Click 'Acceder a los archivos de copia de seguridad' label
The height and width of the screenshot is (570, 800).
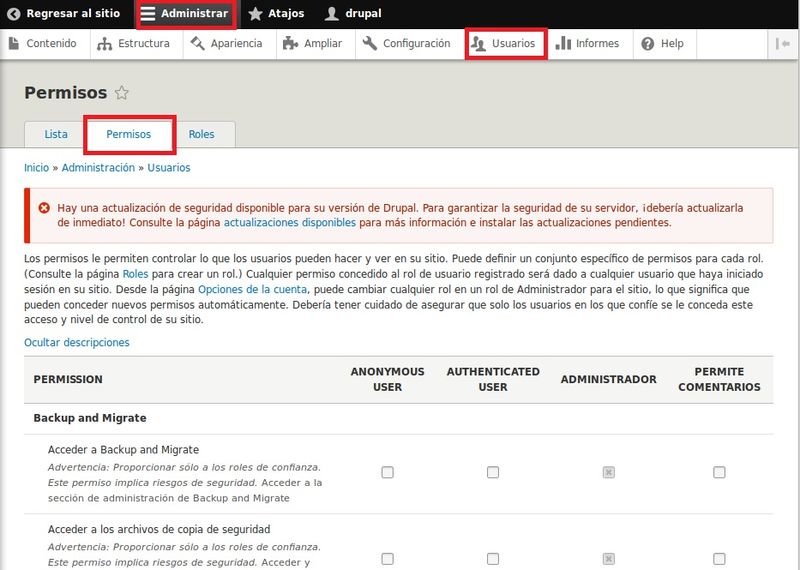[x=159, y=529]
